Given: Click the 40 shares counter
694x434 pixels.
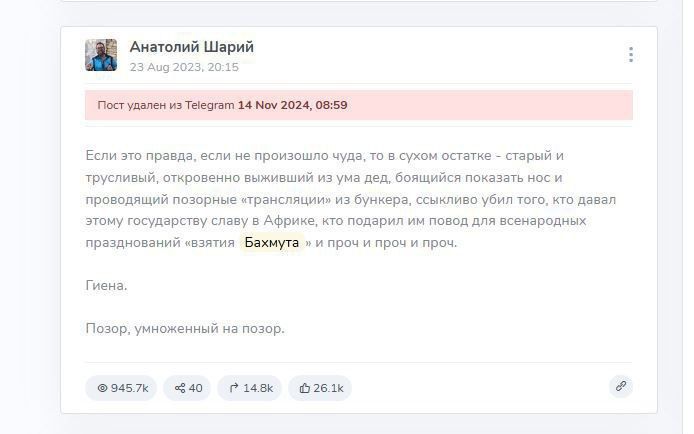Looking at the screenshot, I should (x=187, y=388).
